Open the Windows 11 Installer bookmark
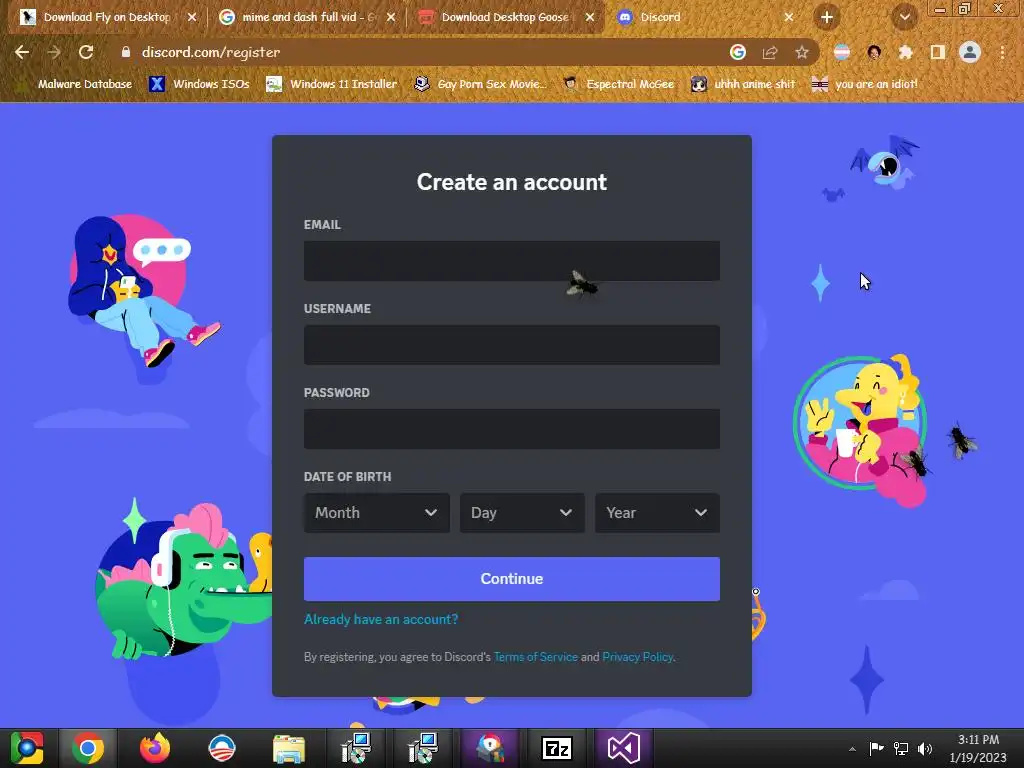The height and width of the screenshot is (768, 1024). coord(332,84)
